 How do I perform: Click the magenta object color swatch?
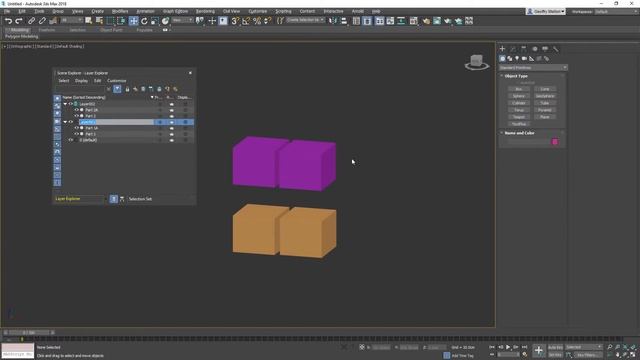point(555,142)
